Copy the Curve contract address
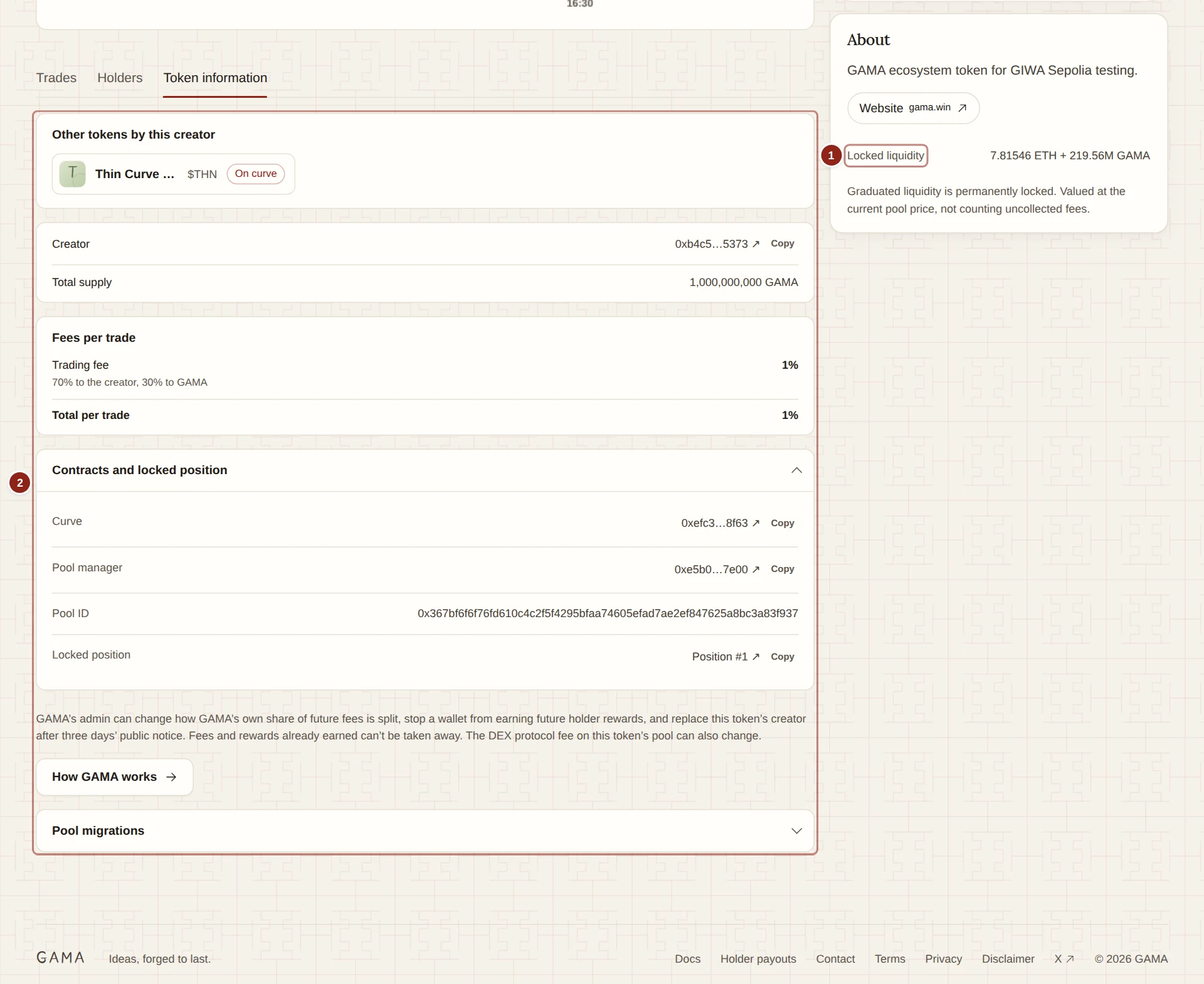The width and height of the screenshot is (1204, 984). point(782,523)
